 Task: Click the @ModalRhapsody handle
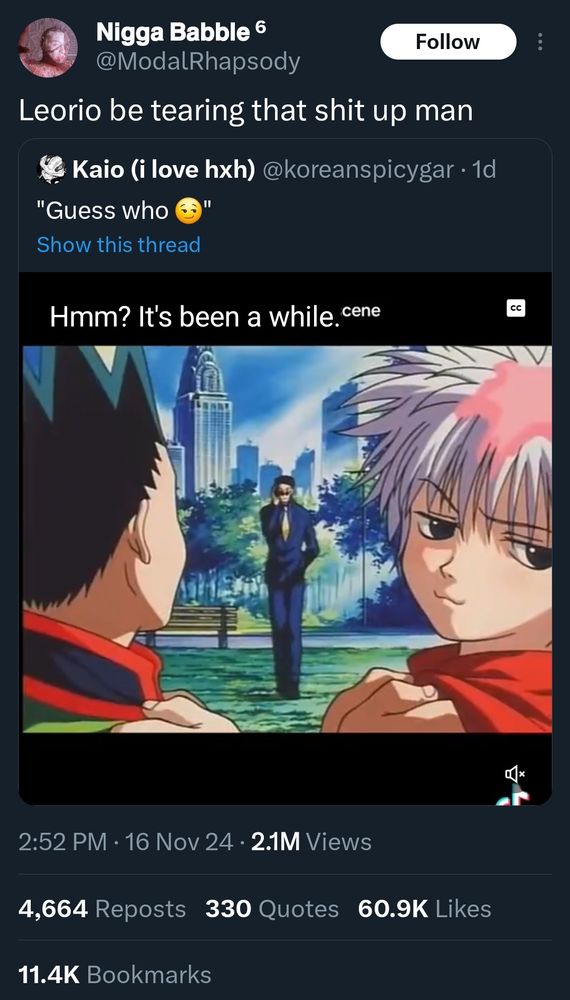coord(198,62)
